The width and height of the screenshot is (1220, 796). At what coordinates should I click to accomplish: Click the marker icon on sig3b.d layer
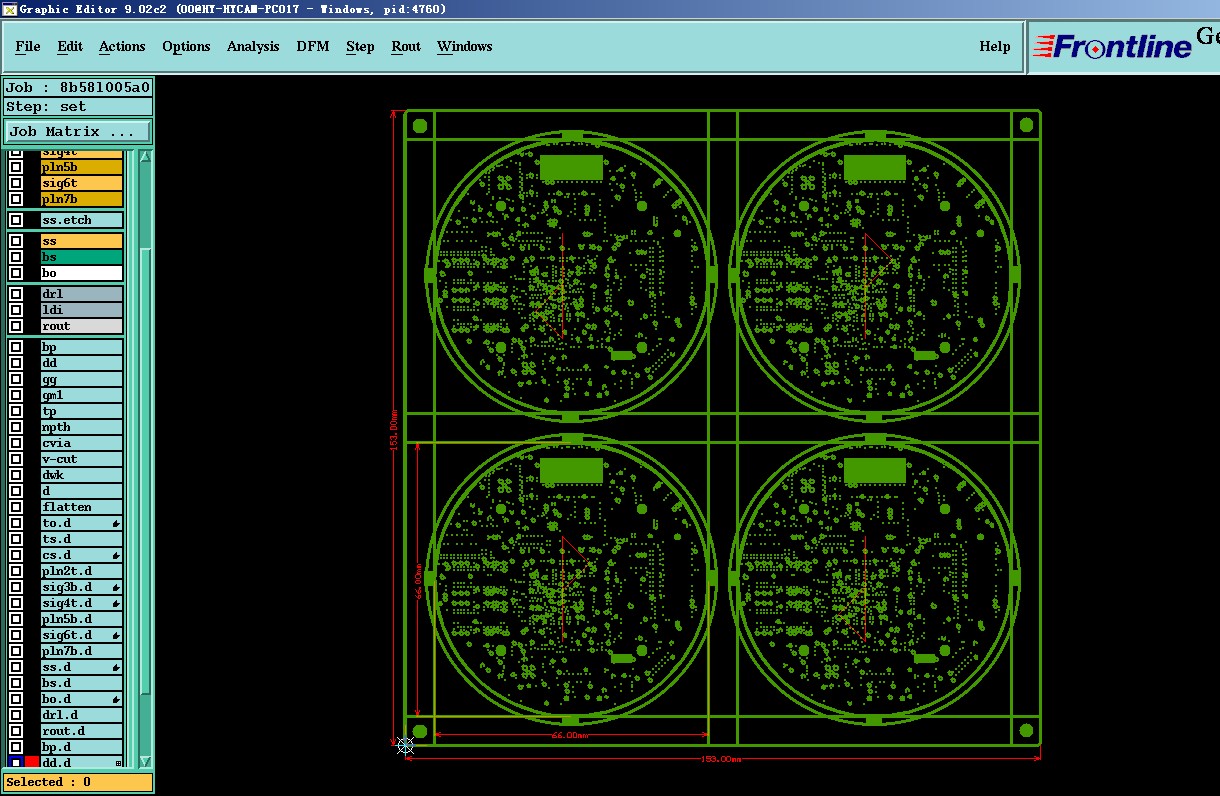pyautogui.click(x=116, y=587)
